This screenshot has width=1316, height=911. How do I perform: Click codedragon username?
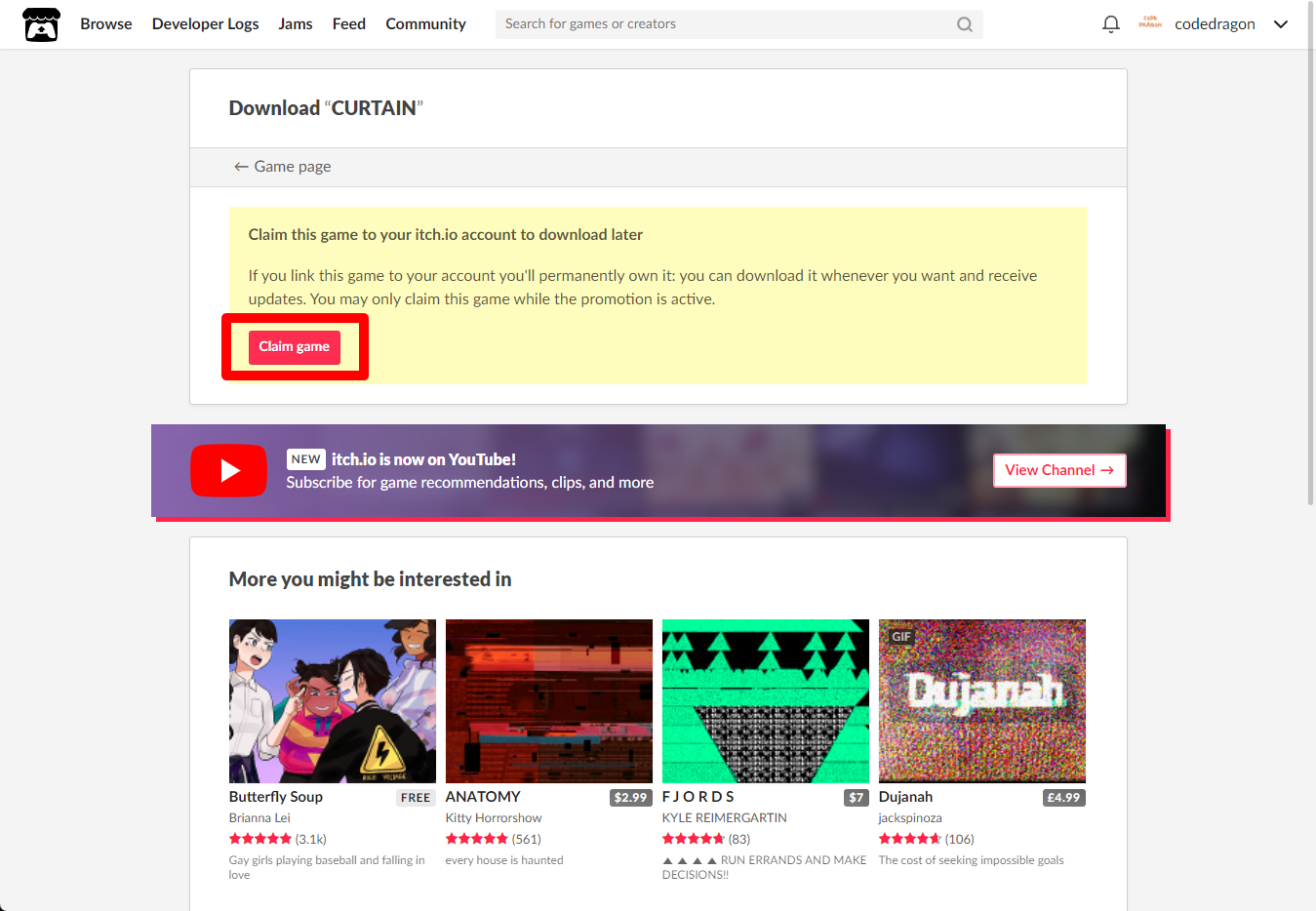tap(1215, 24)
